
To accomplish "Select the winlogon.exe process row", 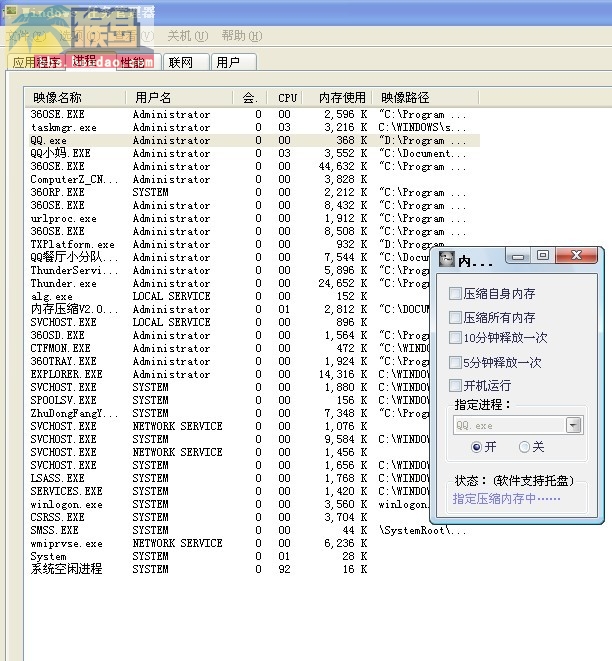I will click(x=228, y=504).
